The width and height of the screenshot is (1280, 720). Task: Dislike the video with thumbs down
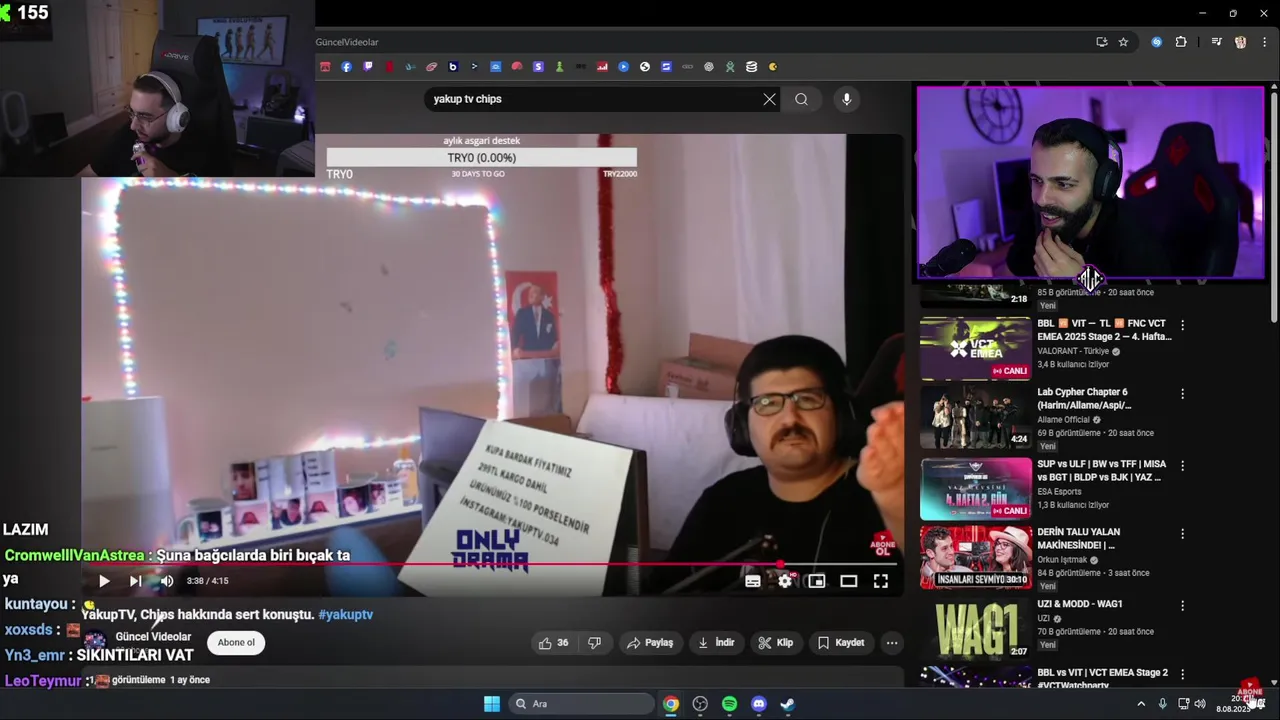(x=594, y=643)
